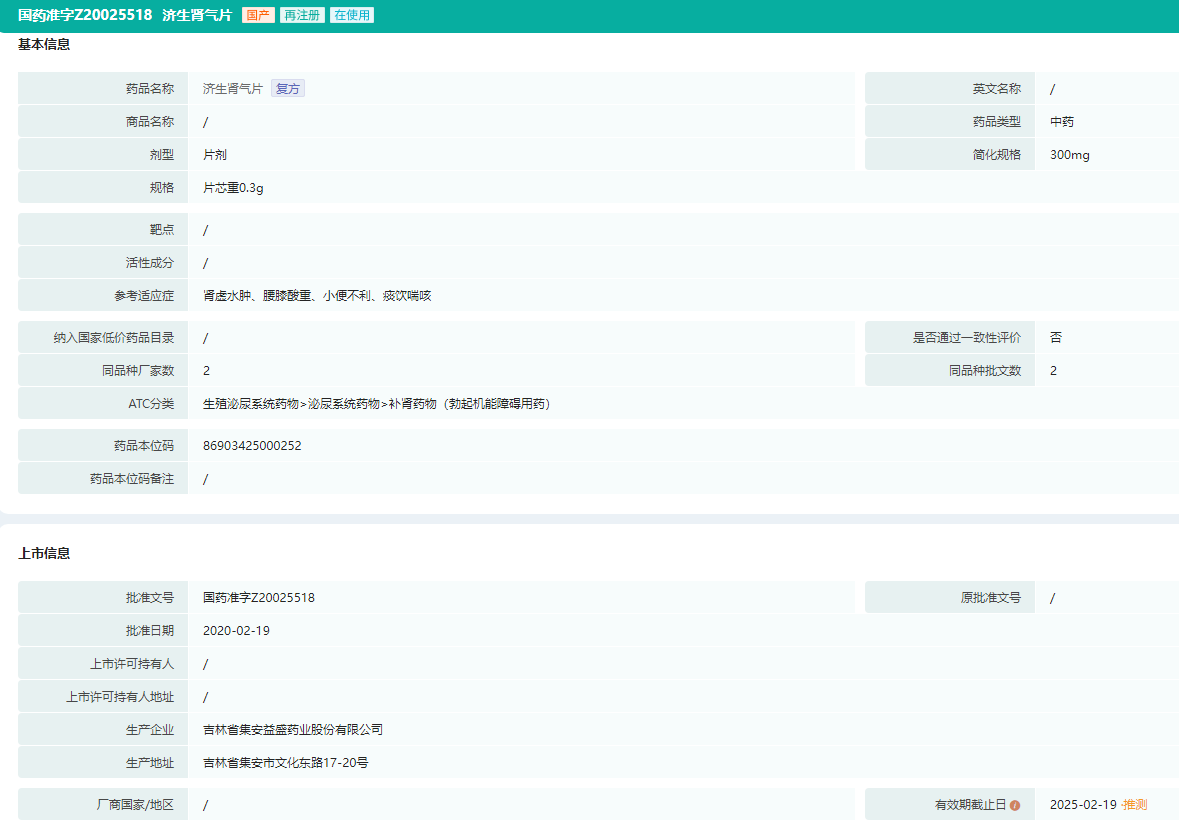Click the expiry date 2025-02-19
Viewport: 1179px width, 825px height.
tap(1083, 805)
